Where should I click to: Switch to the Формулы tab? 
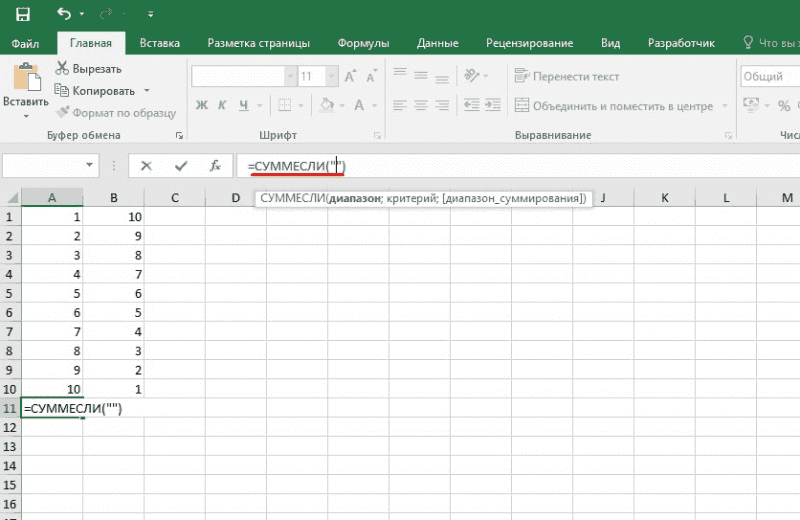coord(363,43)
